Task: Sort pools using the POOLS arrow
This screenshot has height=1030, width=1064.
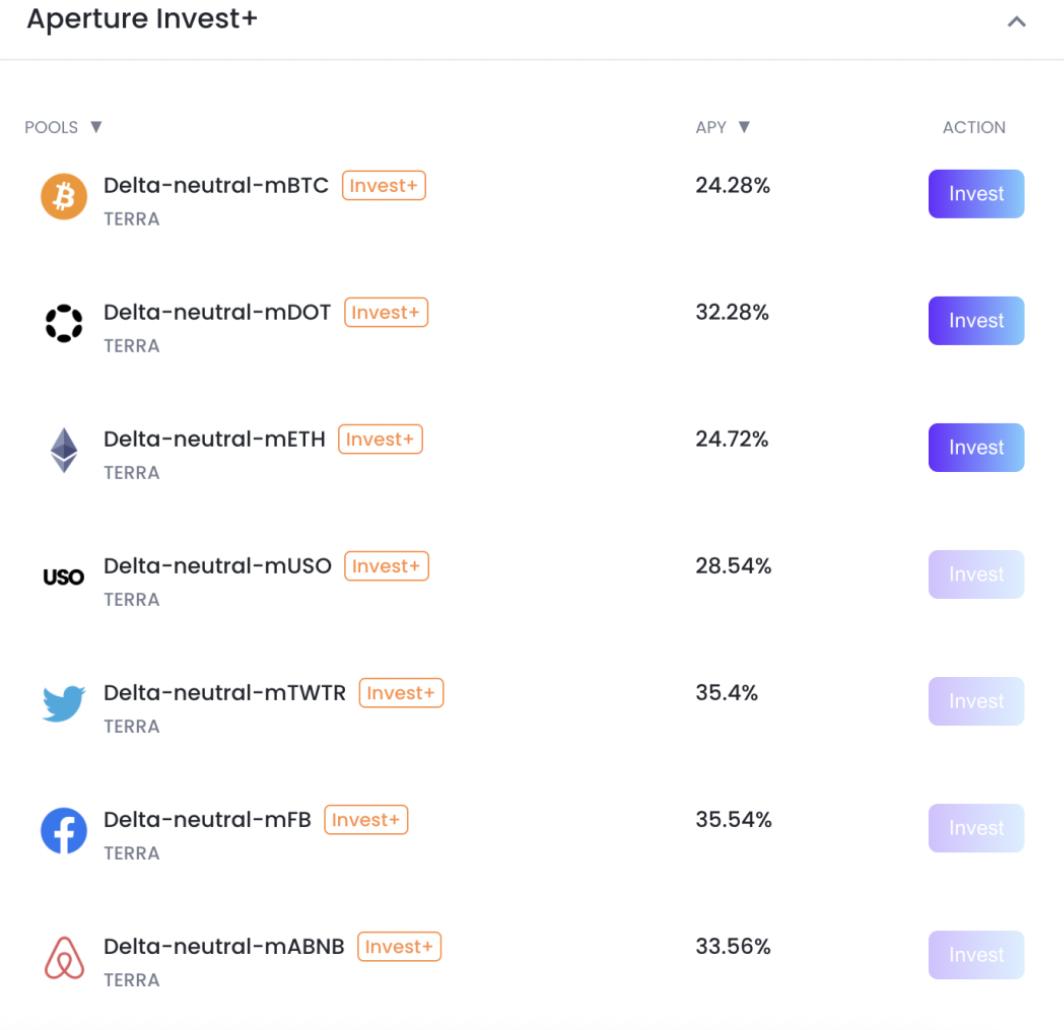Action: [x=96, y=127]
